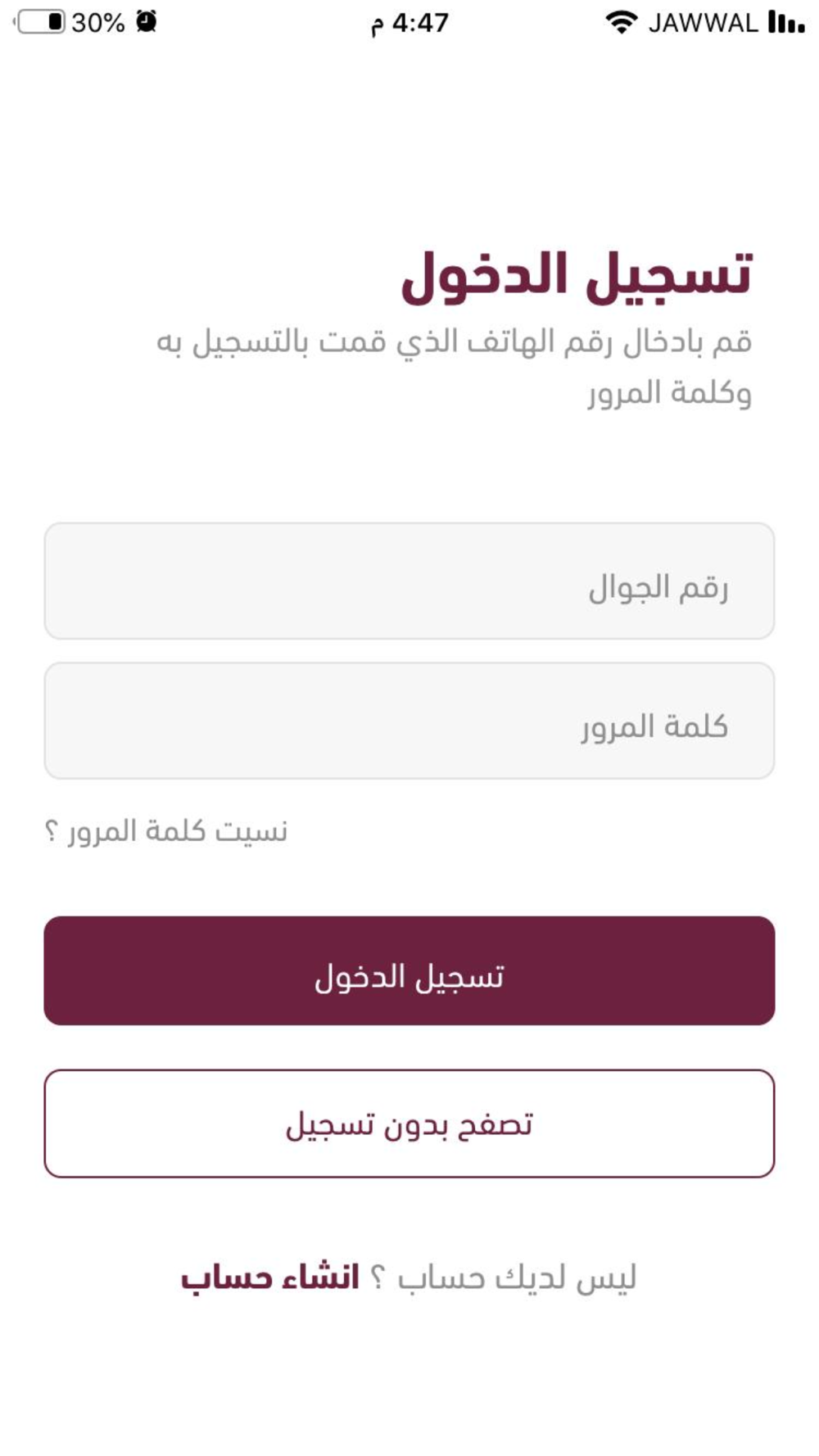Tap the cellular signal bars icon

[786, 22]
